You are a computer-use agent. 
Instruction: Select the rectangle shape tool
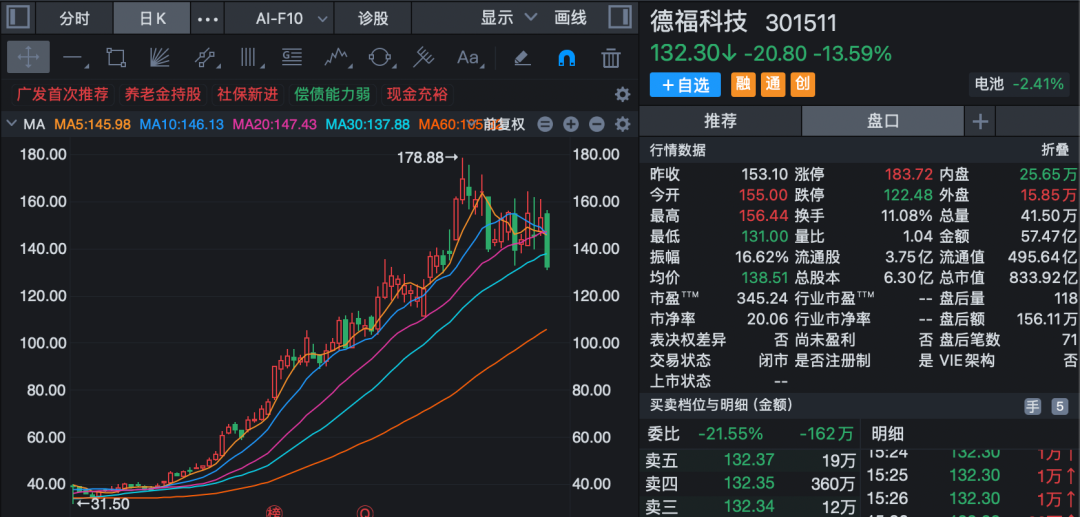pos(116,58)
